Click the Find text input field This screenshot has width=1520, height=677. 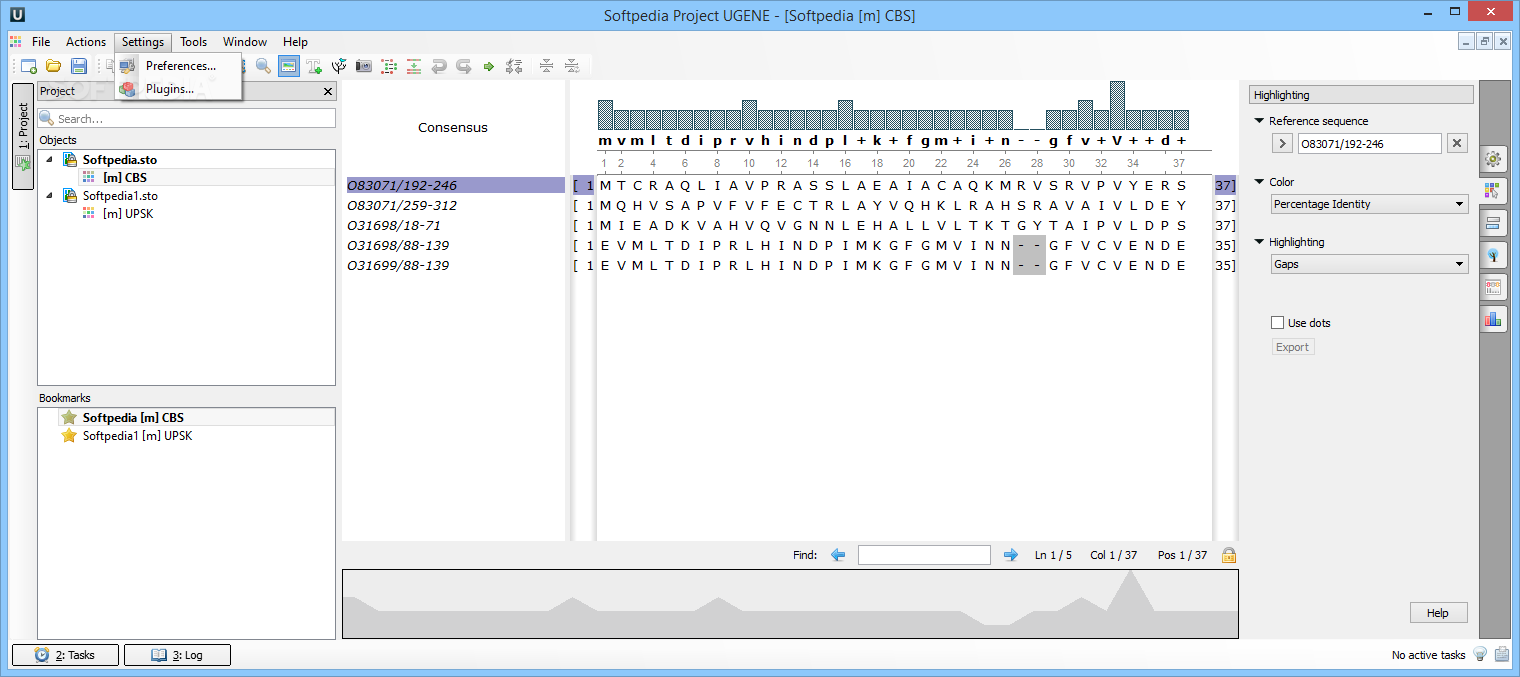coord(924,555)
